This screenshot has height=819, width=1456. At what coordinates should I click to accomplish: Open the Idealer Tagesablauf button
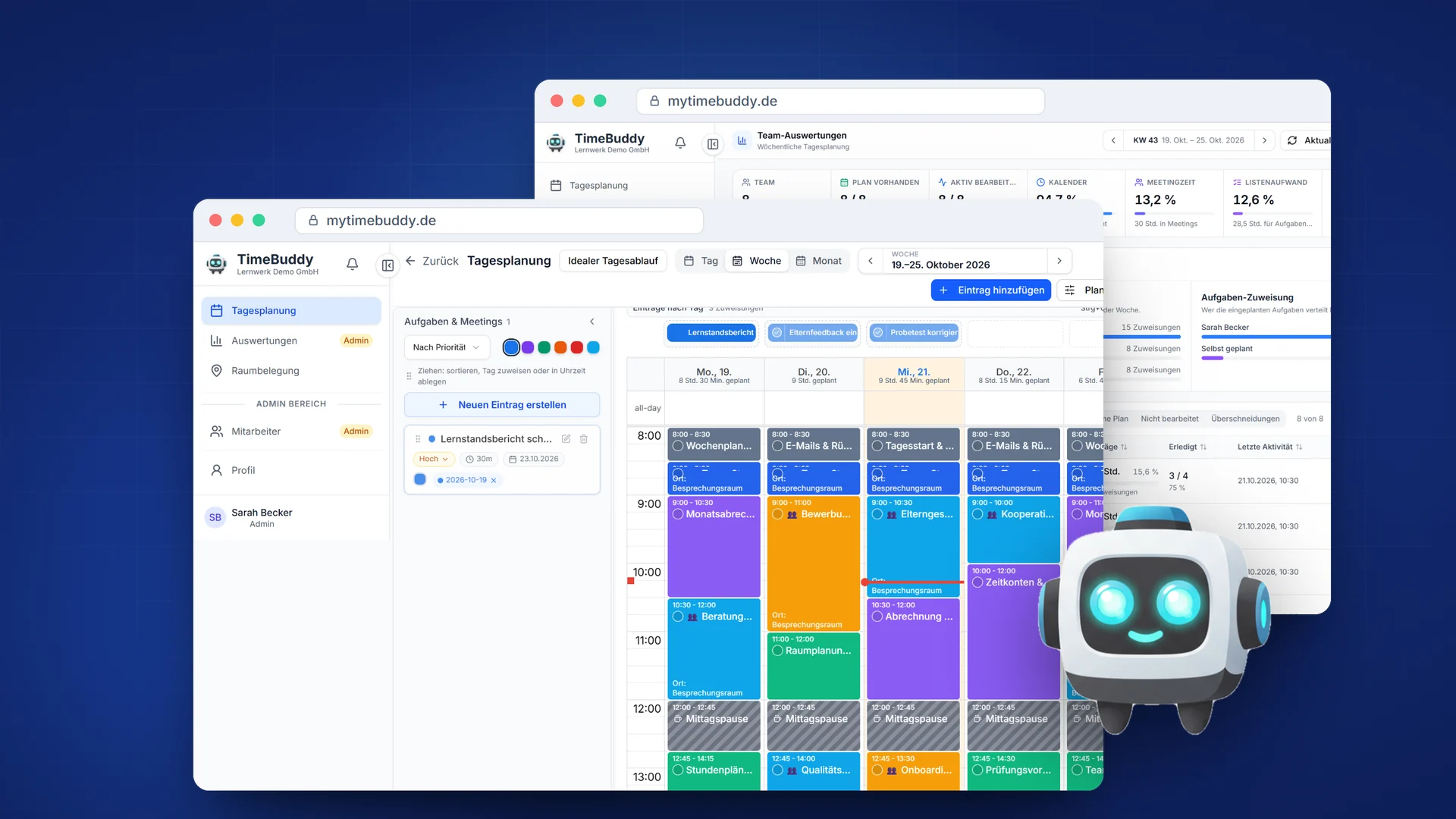coord(613,261)
